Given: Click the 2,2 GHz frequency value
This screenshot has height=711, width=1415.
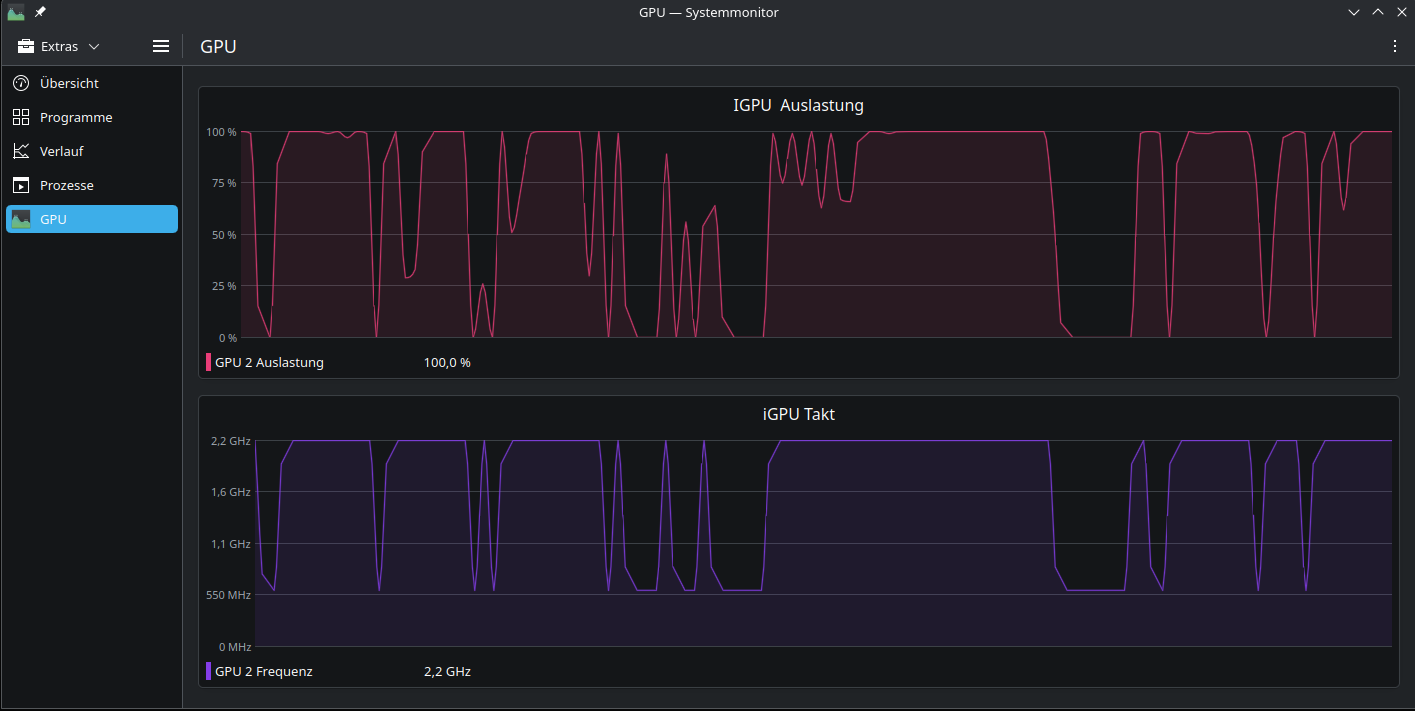Looking at the screenshot, I should click(x=447, y=671).
